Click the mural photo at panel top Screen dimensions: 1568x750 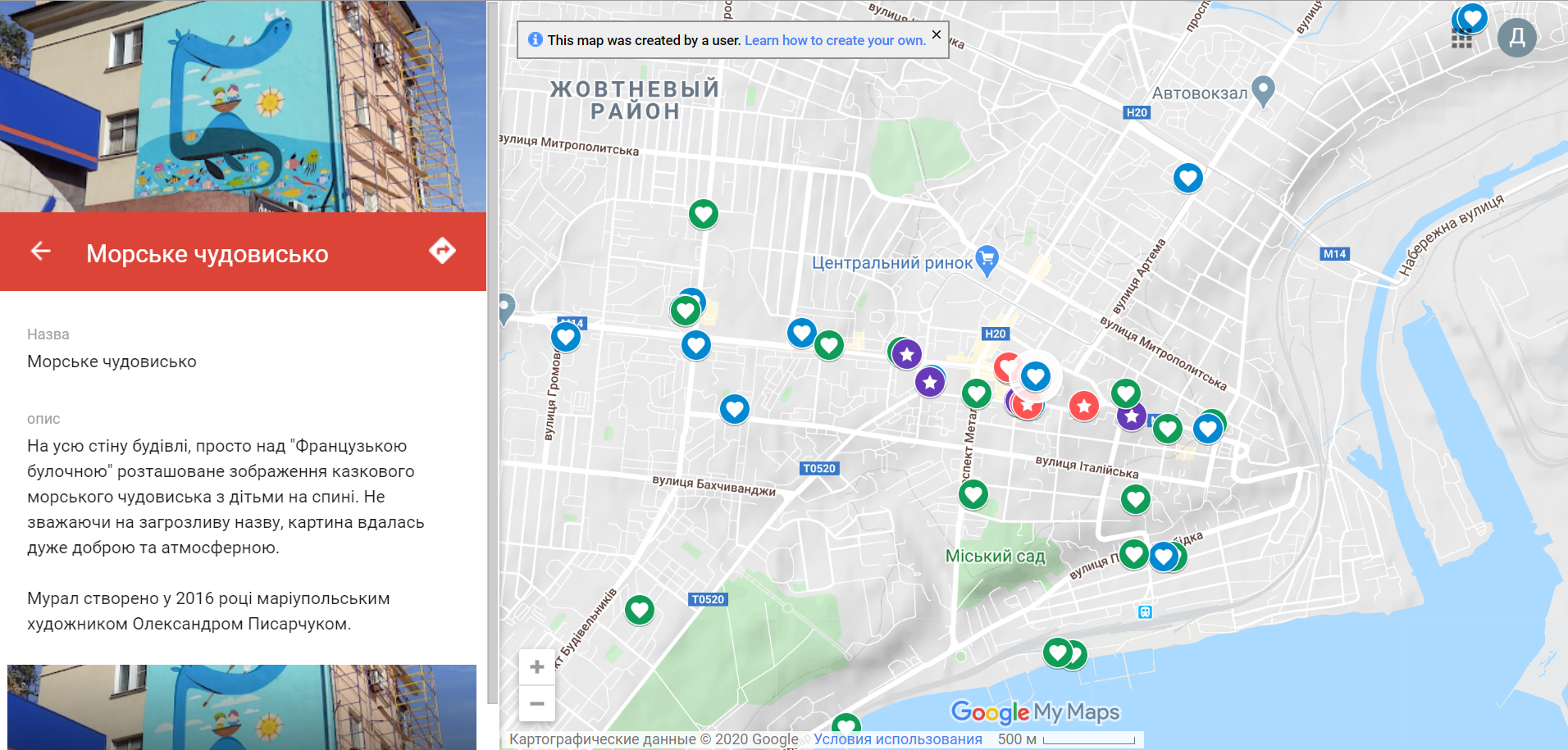click(243, 107)
